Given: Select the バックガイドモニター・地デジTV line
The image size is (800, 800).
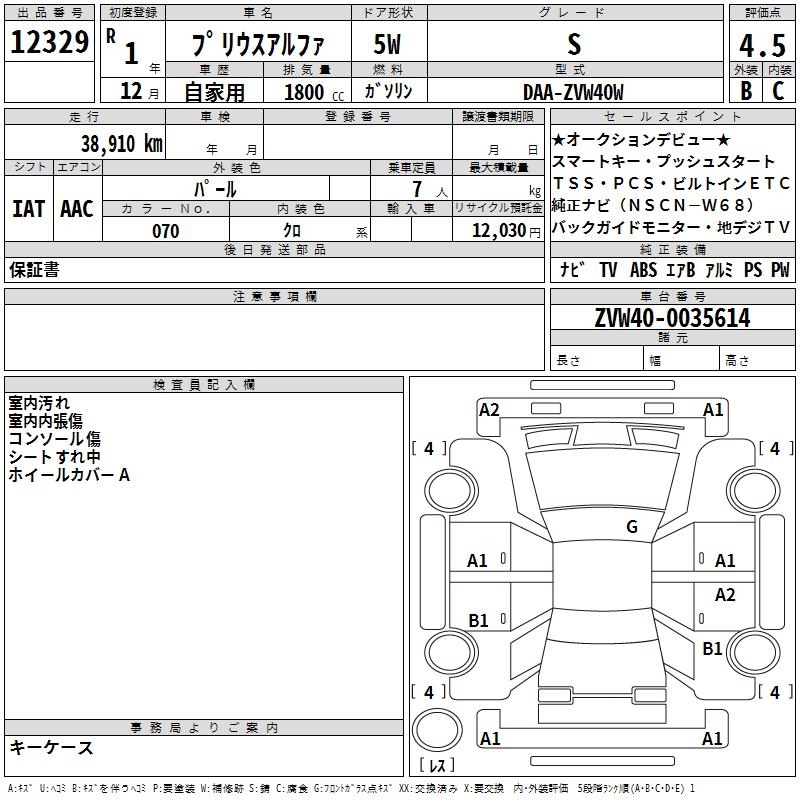Looking at the screenshot, I should coord(671,227).
